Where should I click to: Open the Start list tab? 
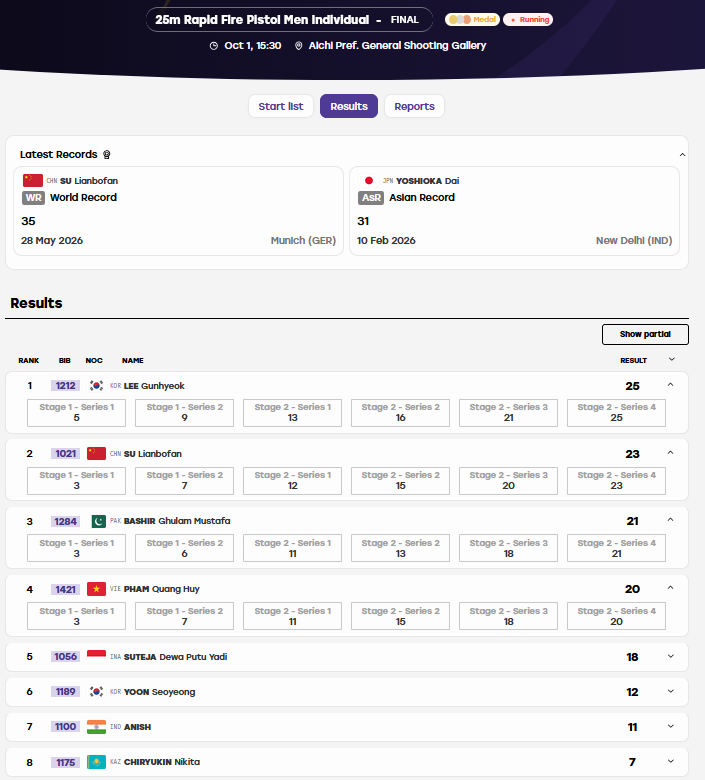[x=281, y=106]
